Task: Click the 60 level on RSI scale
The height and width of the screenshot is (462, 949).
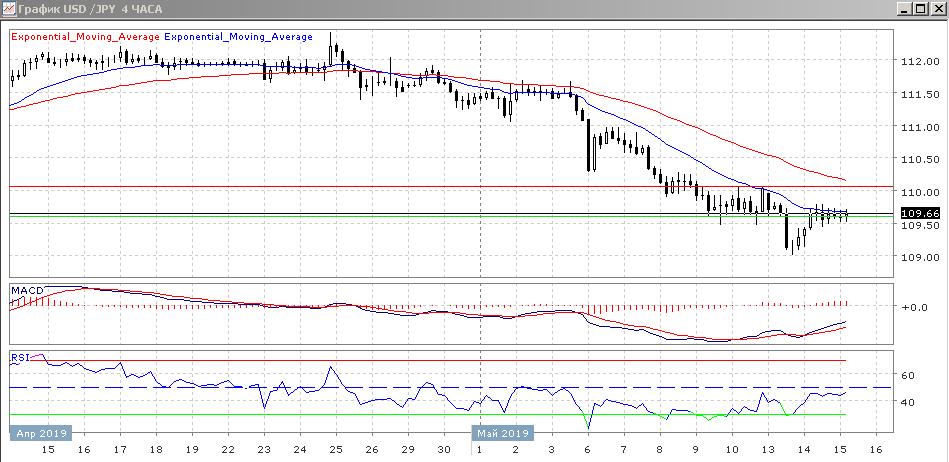Action: pyautogui.click(x=909, y=376)
